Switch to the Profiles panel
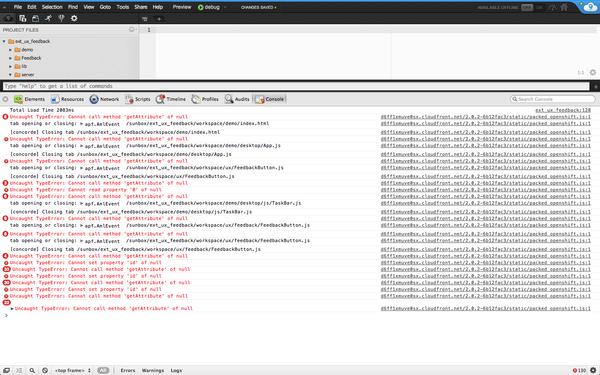The height and width of the screenshot is (375, 600). tap(205, 99)
